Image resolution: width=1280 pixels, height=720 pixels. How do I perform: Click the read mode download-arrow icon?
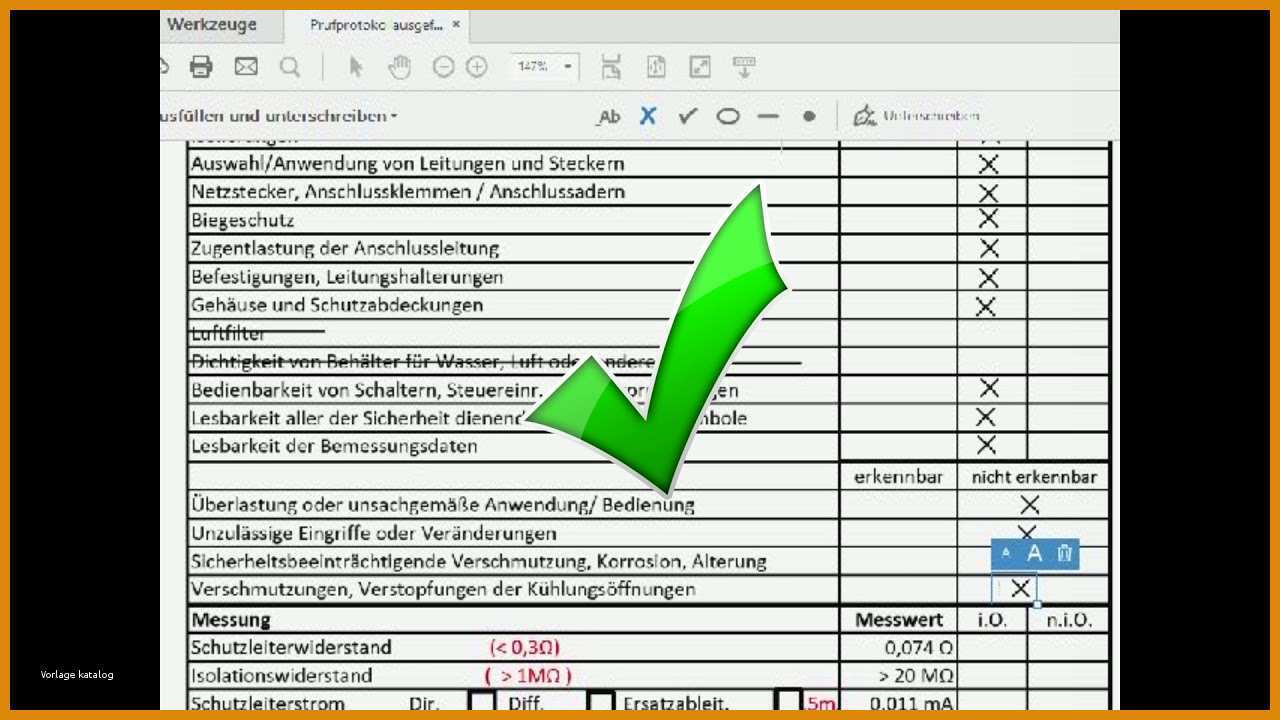point(744,67)
